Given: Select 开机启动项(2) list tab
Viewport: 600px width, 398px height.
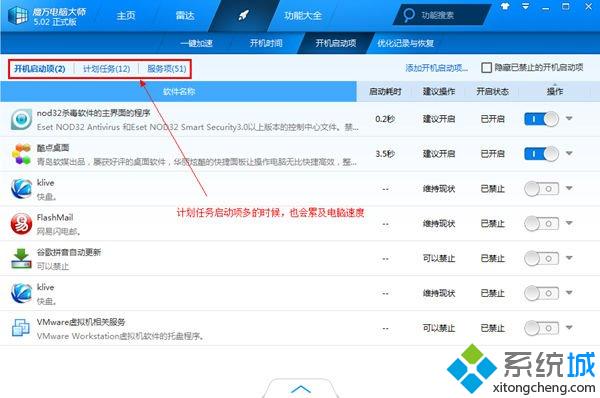Looking at the screenshot, I should [x=39, y=69].
